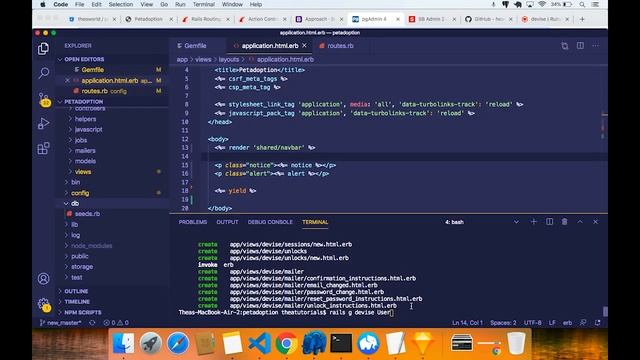640x360 pixels.
Task: Open the terminal selector dropdown 4: bash
Action: (x=482, y=222)
